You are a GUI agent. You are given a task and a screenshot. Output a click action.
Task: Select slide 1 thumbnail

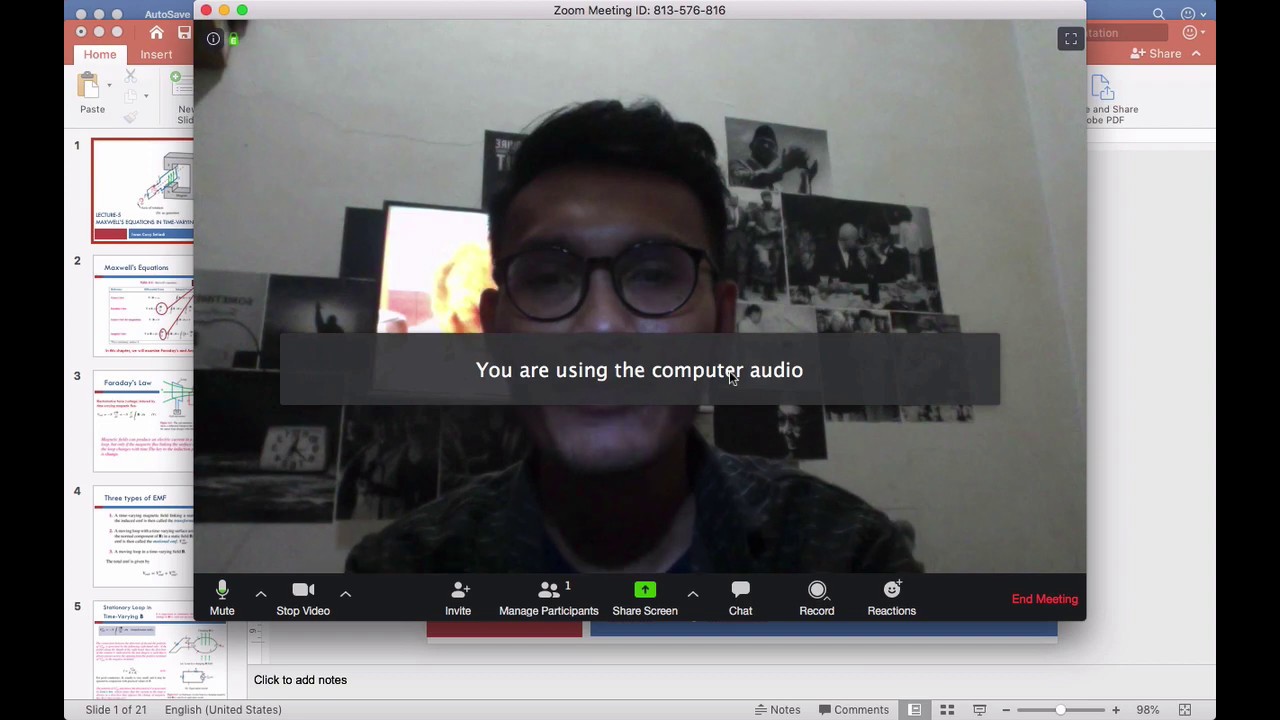(142, 190)
